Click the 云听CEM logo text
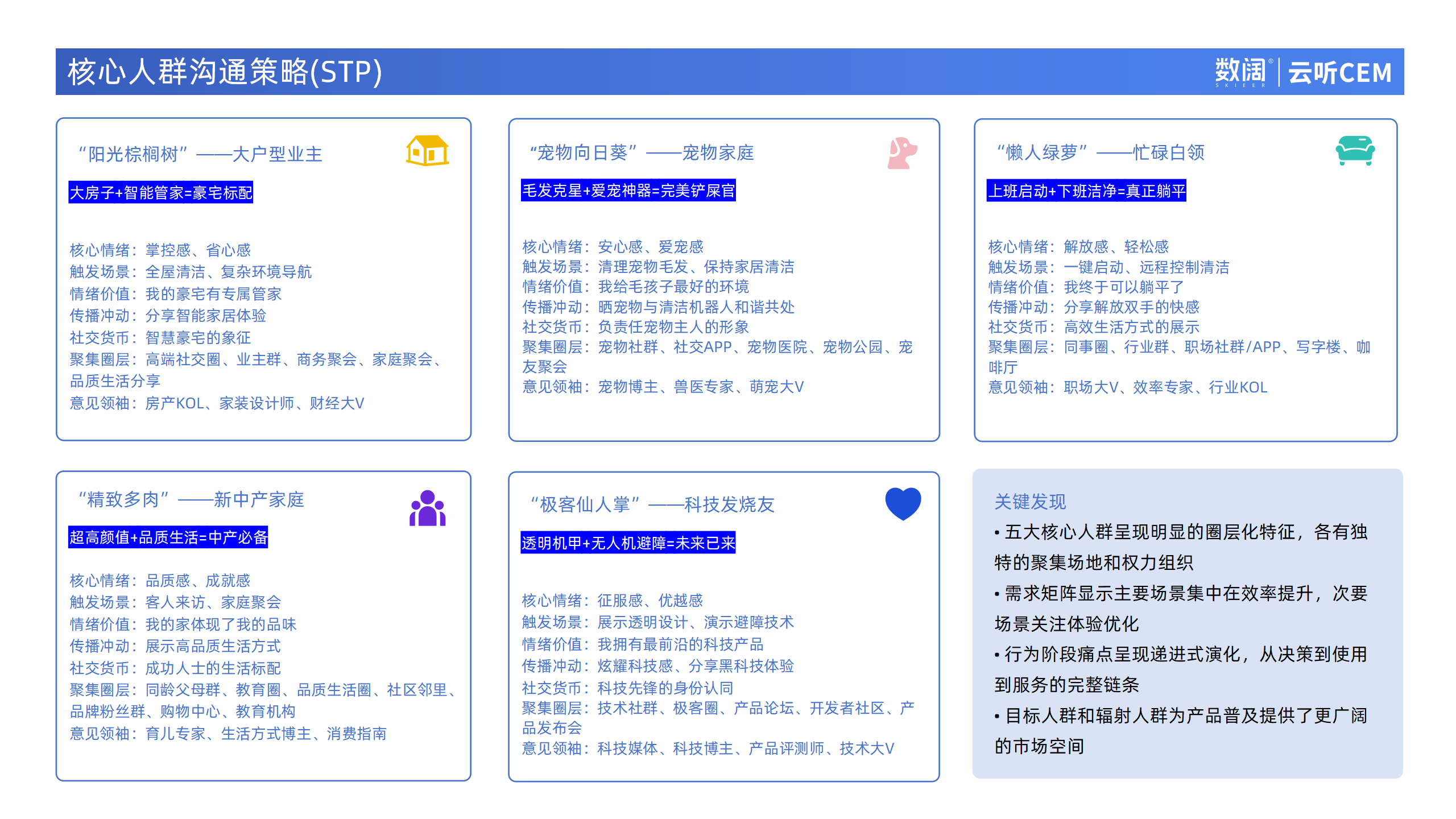The width and height of the screenshot is (1456, 819). [x=1339, y=73]
